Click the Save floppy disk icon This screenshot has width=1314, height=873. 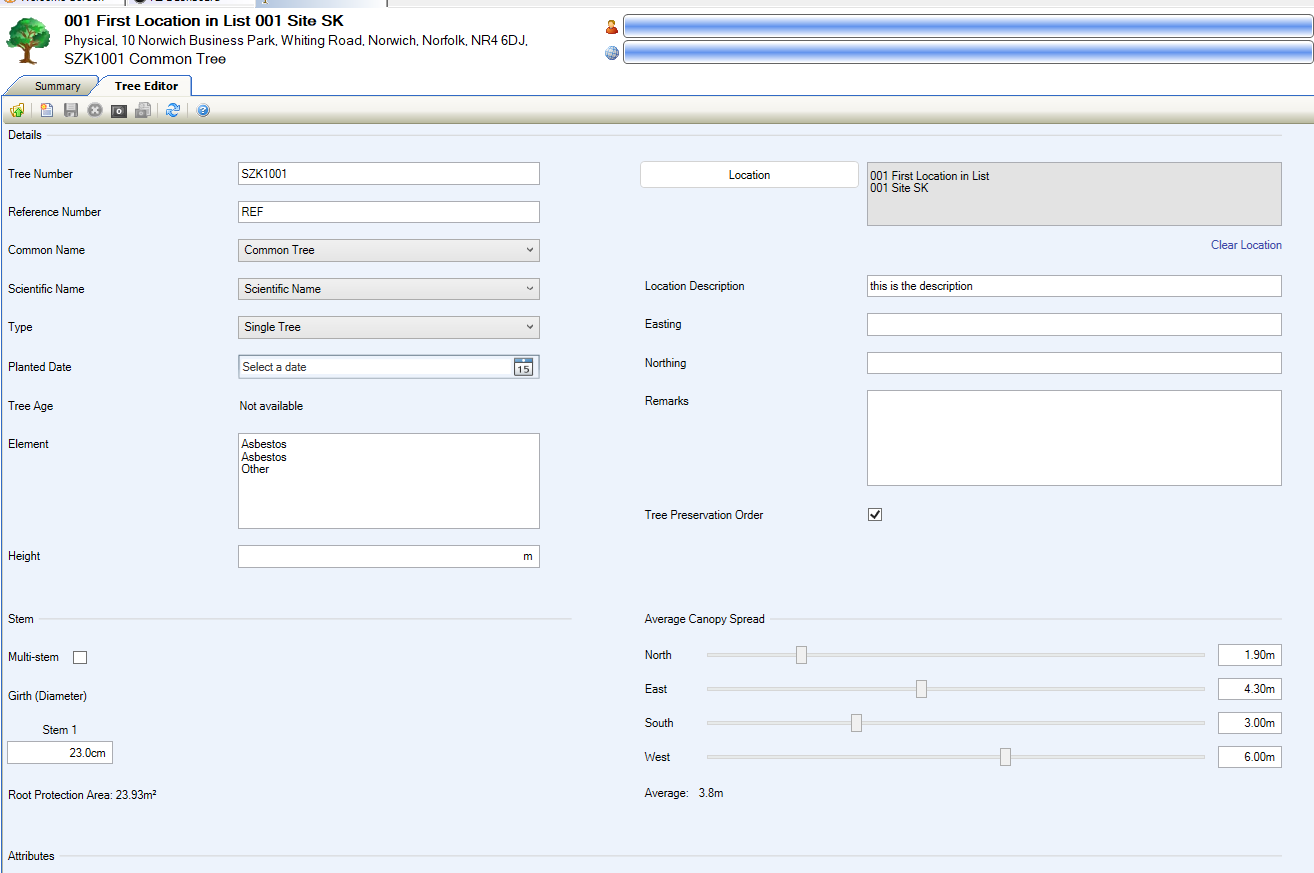coord(71,111)
